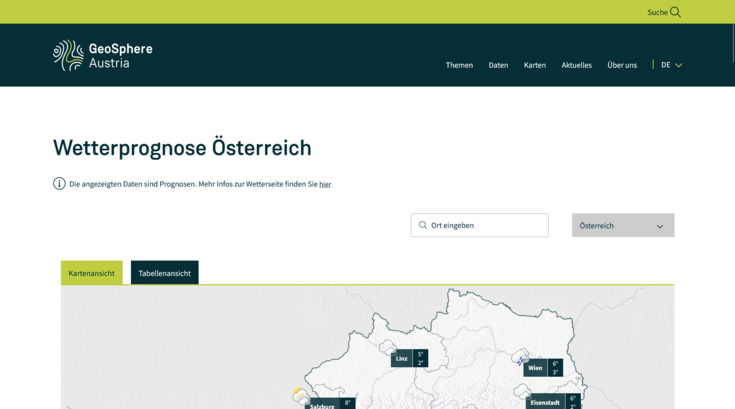
Task: Click the Eisenstadt cloud weather icon
Action: 522,391
